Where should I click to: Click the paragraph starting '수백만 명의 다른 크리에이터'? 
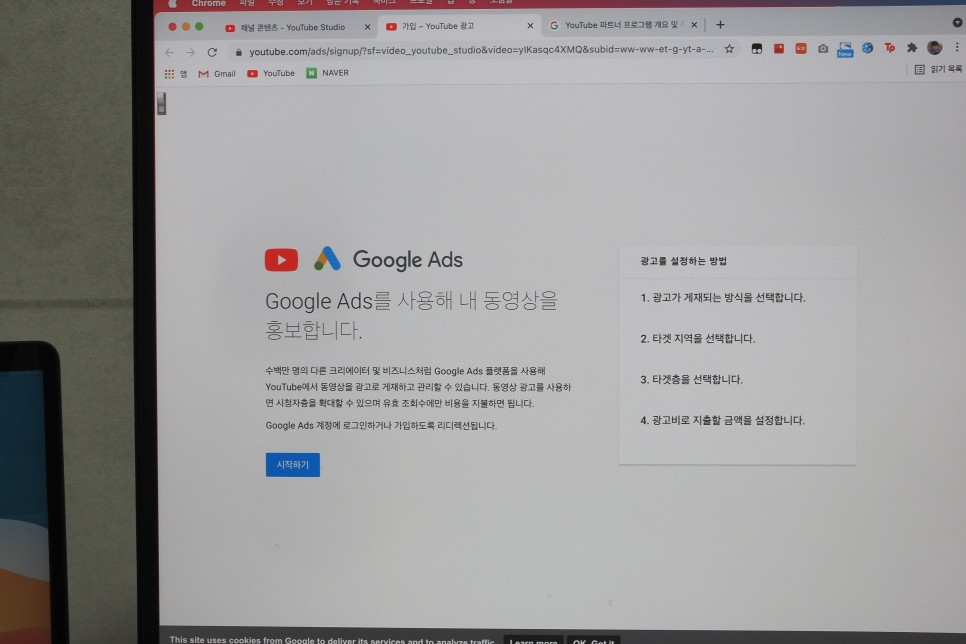tap(418, 387)
